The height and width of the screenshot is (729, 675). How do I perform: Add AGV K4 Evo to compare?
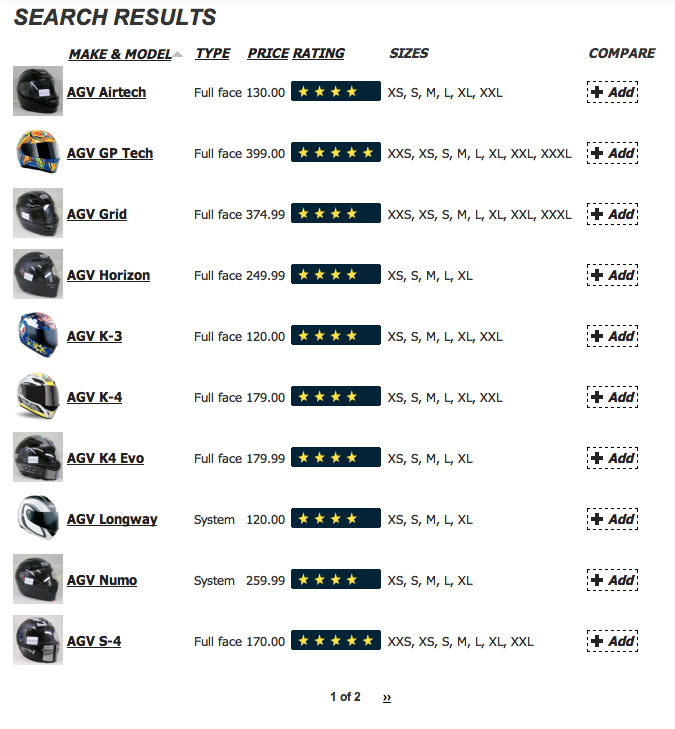pyautogui.click(x=612, y=458)
